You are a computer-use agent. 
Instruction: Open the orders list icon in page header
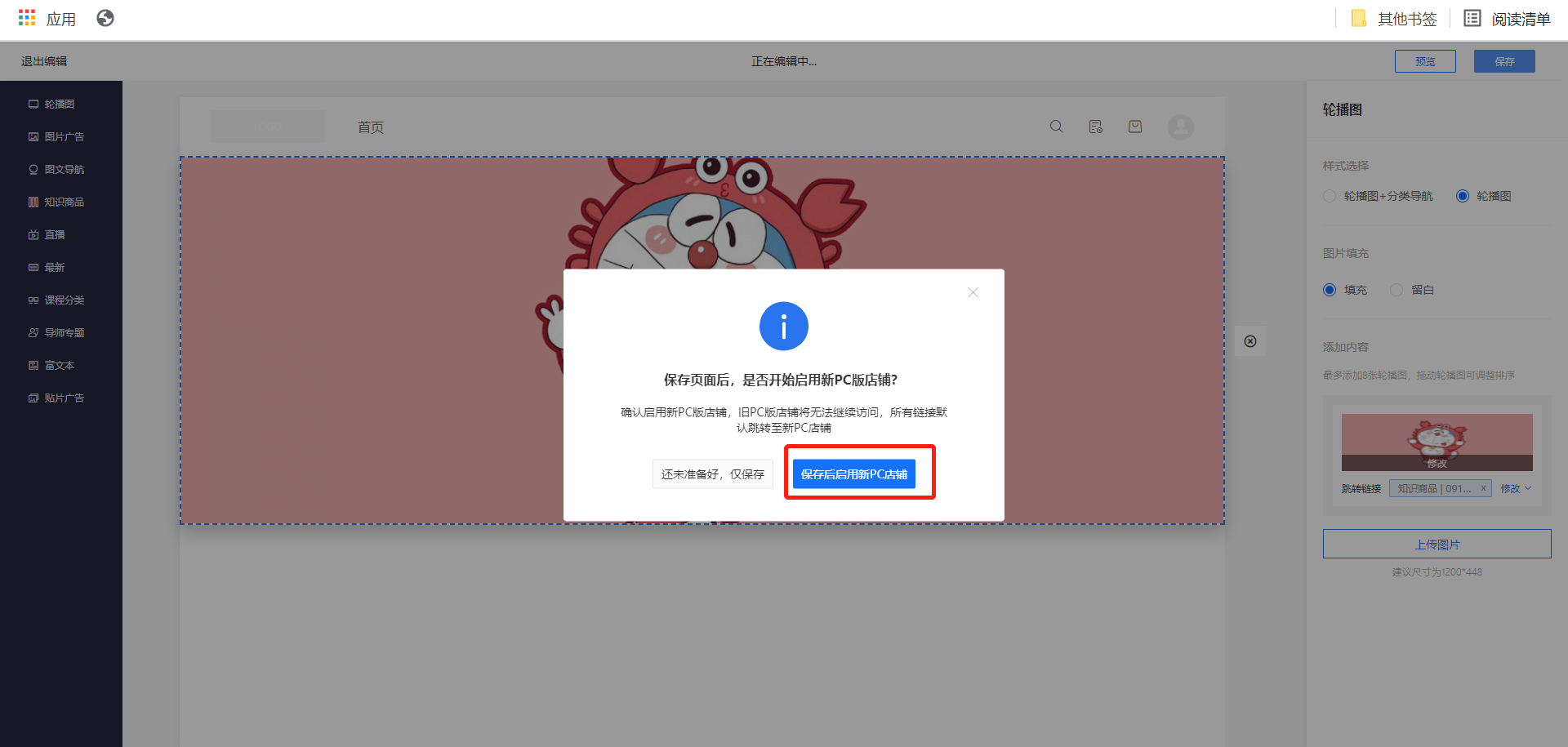1096,127
